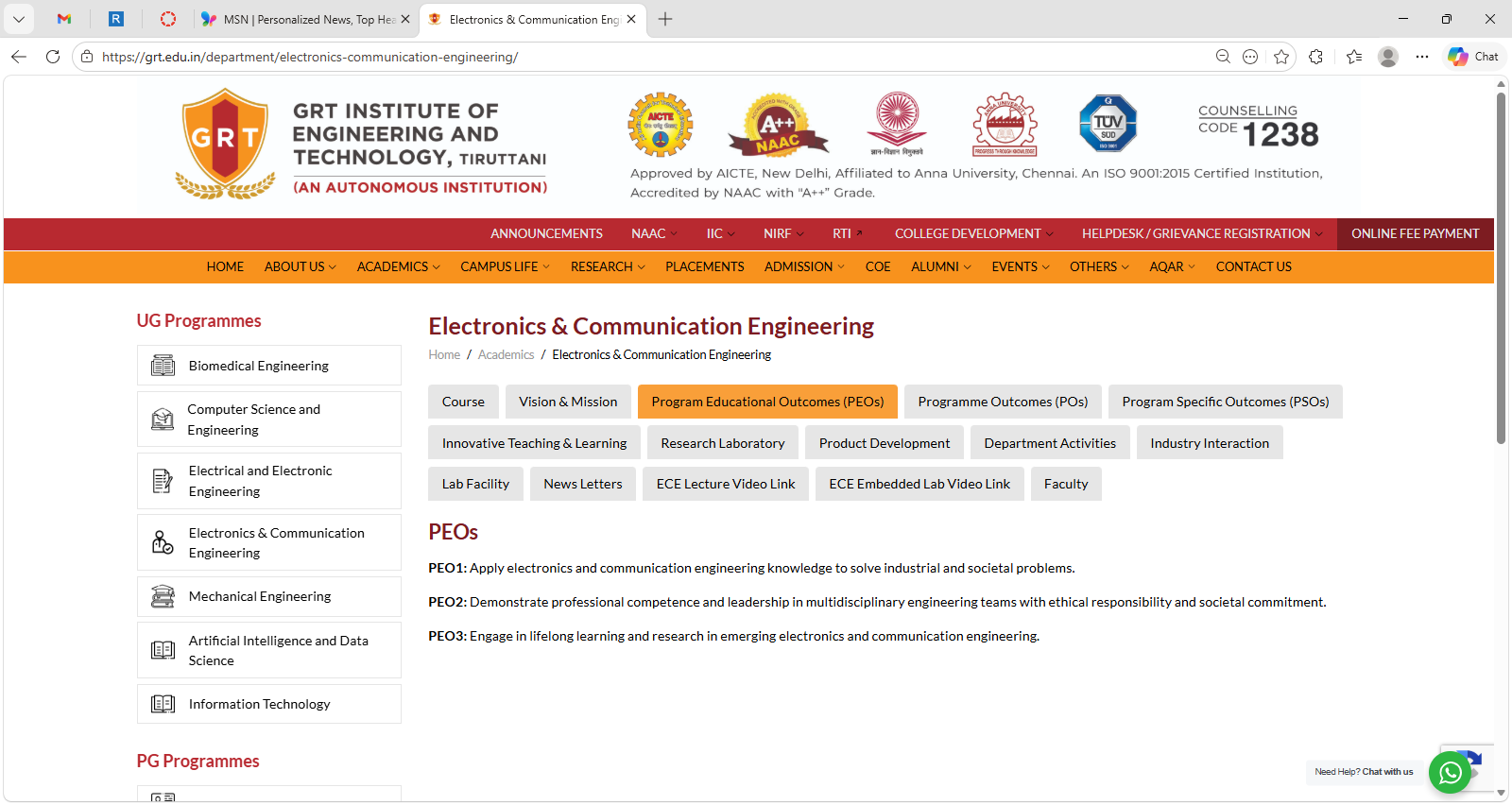Switch to Vision & Mission tab
Image resolution: width=1512 pixels, height=805 pixels.
click(568, 402)
